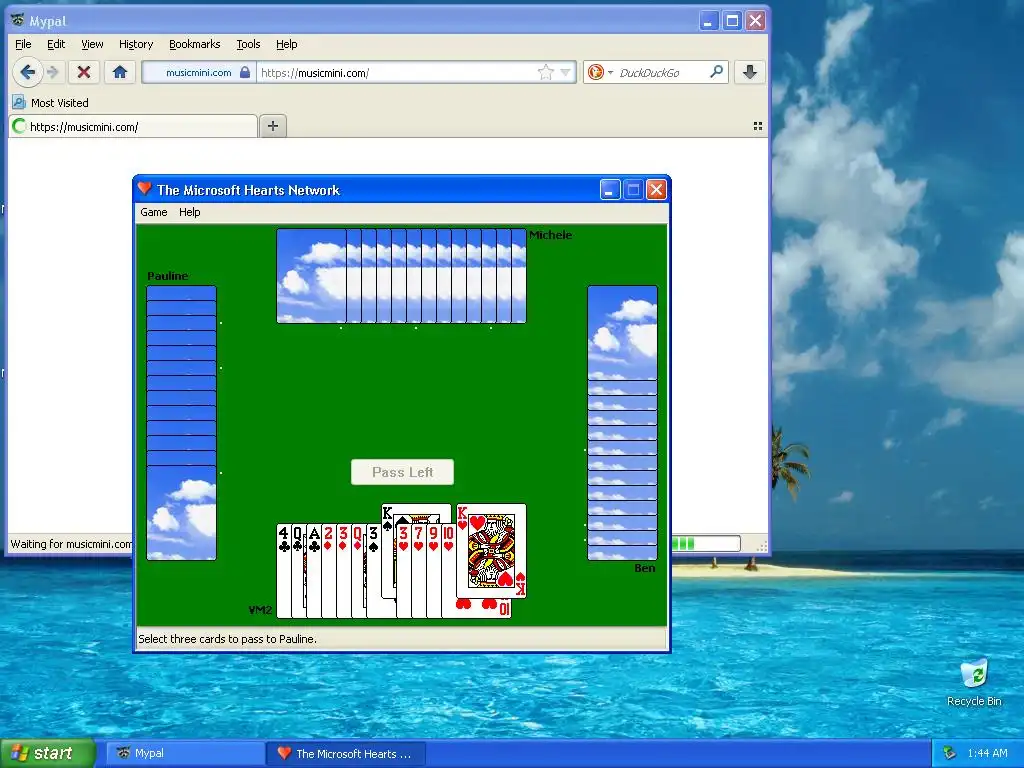Click the Hearts window title heart icon
This screenshot has height=768, width=1024.
tap(145, 189)
